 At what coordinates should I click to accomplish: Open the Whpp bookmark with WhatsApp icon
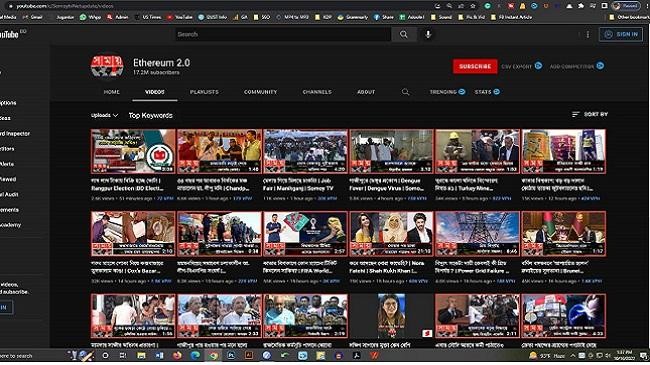pos(90,17)
